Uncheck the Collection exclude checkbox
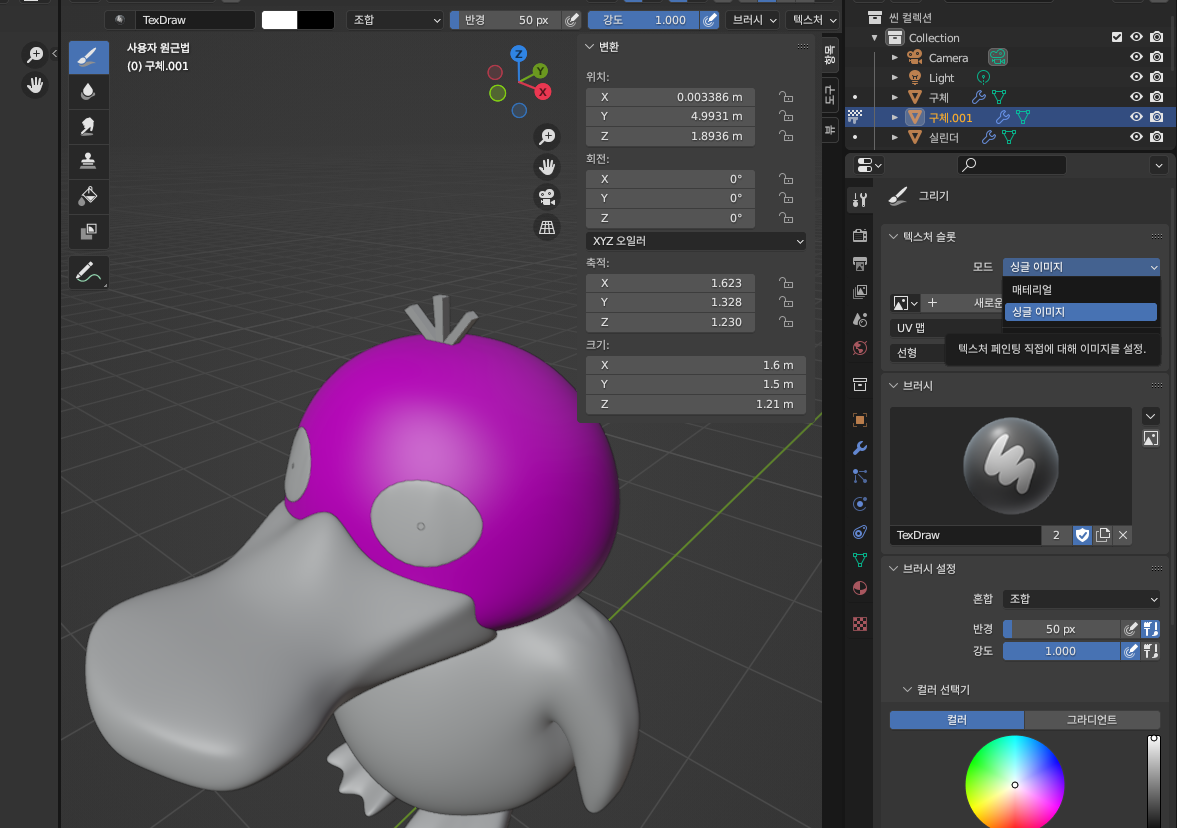 1116,37
